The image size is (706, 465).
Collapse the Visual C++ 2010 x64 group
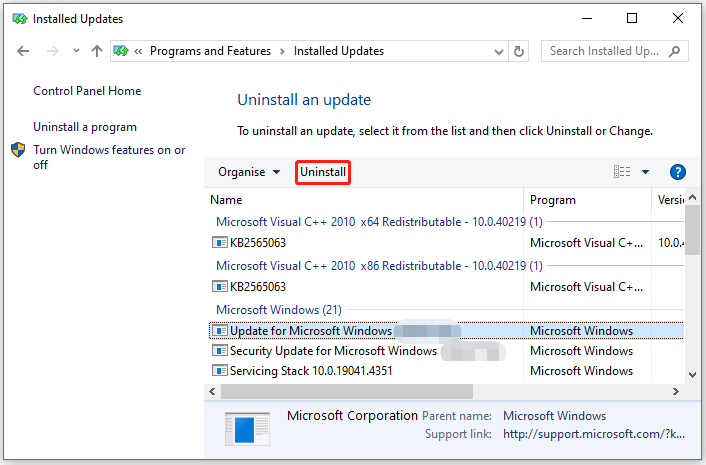click(x=379, y=222)
